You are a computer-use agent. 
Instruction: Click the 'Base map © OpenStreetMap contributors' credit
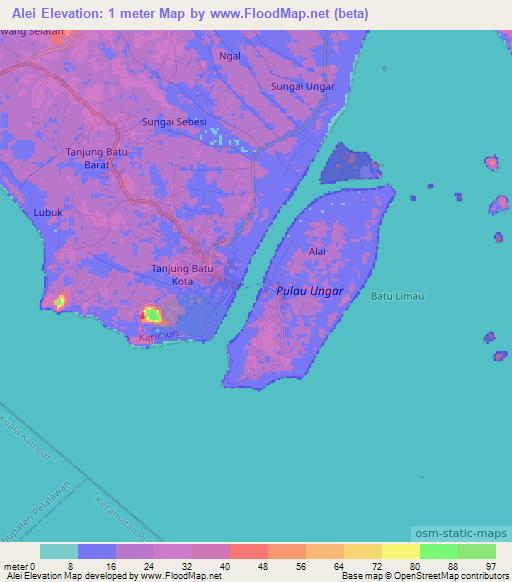[x=425, y=576]
